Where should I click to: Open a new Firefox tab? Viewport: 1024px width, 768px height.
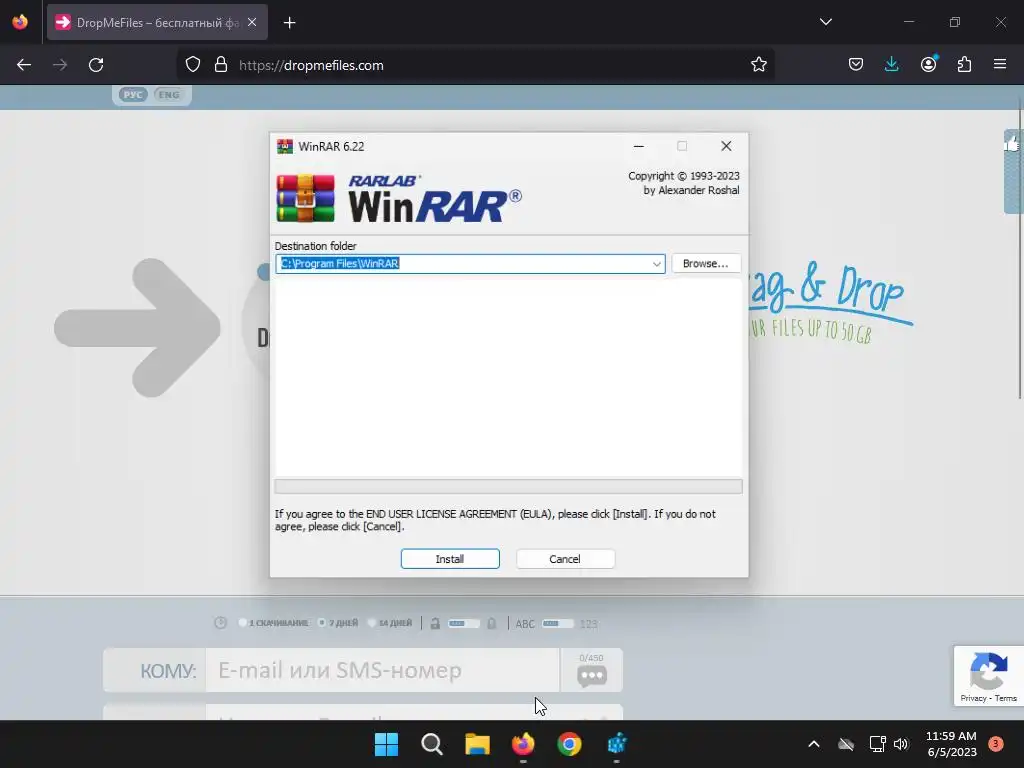click(290, 23)
